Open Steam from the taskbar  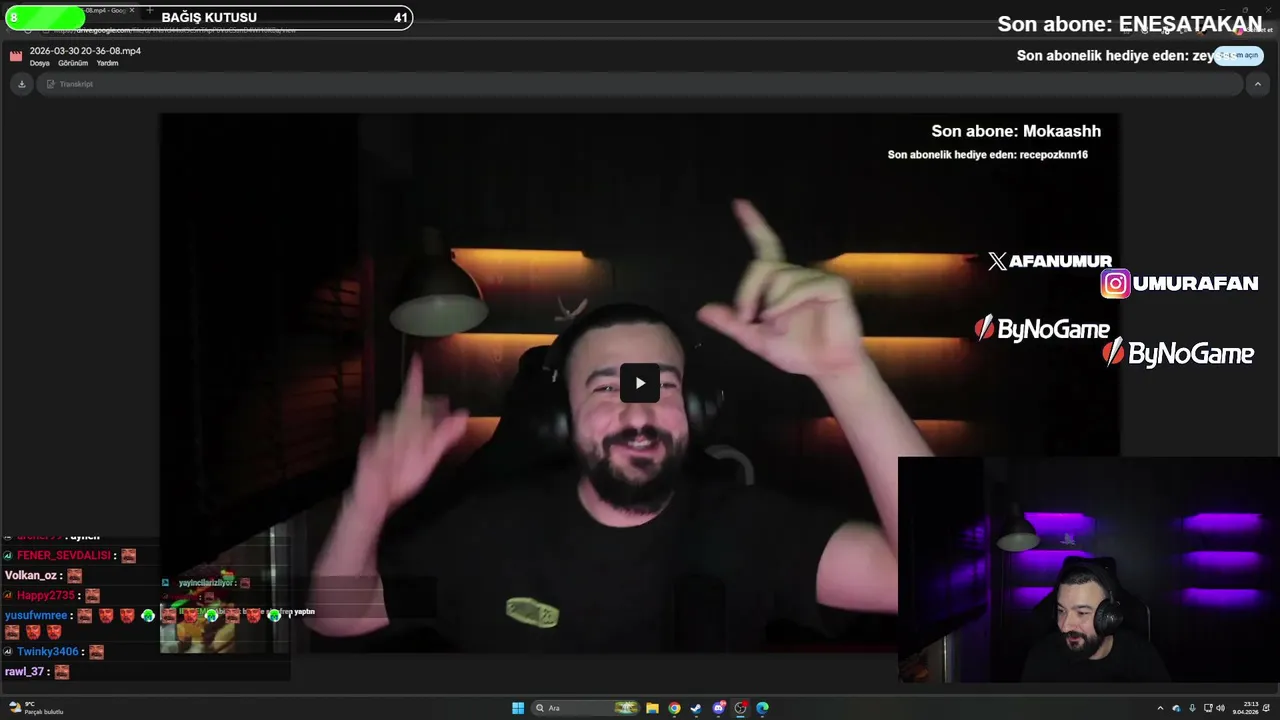(696, 708)
